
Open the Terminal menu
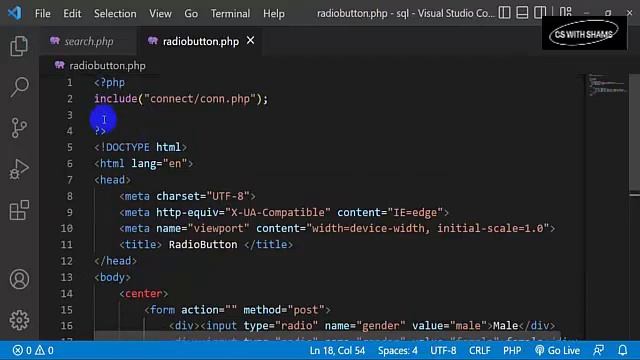(230, 13)
